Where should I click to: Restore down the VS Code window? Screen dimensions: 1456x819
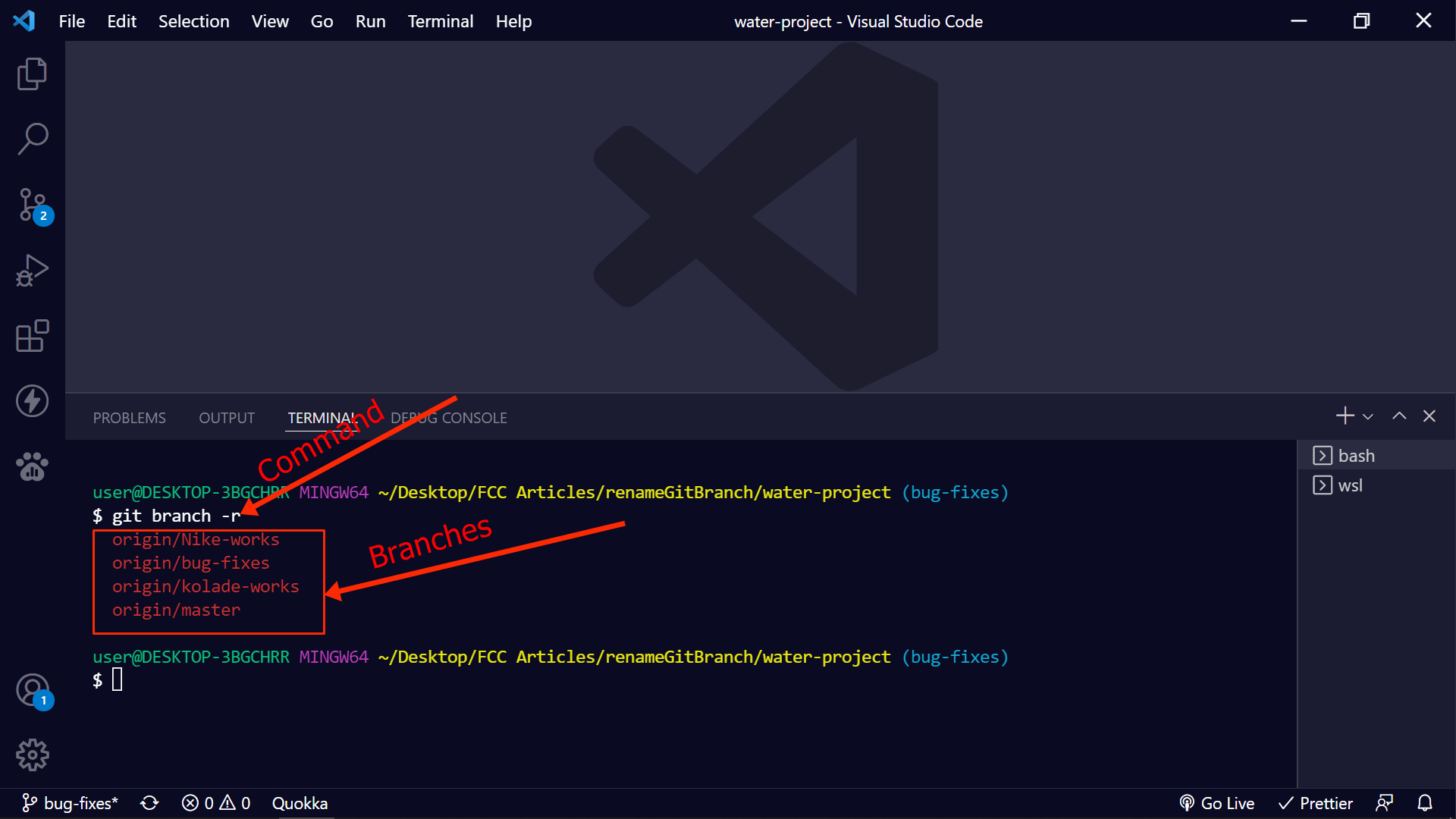(1361, 20)
